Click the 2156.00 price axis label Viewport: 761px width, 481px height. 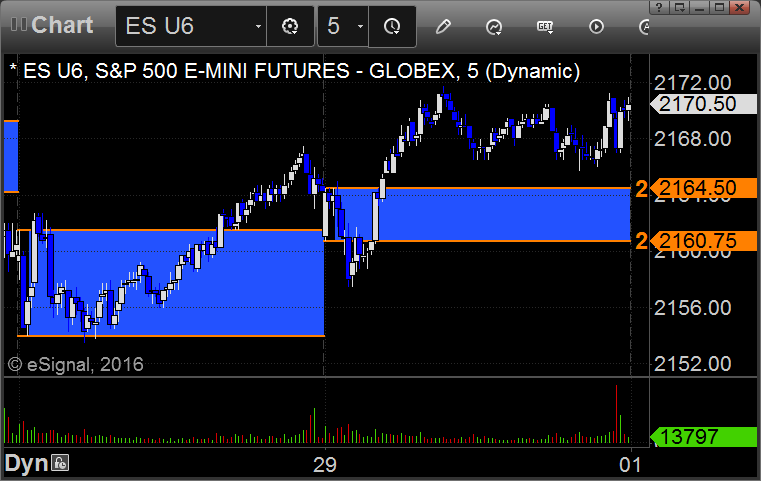pos(693,308)
